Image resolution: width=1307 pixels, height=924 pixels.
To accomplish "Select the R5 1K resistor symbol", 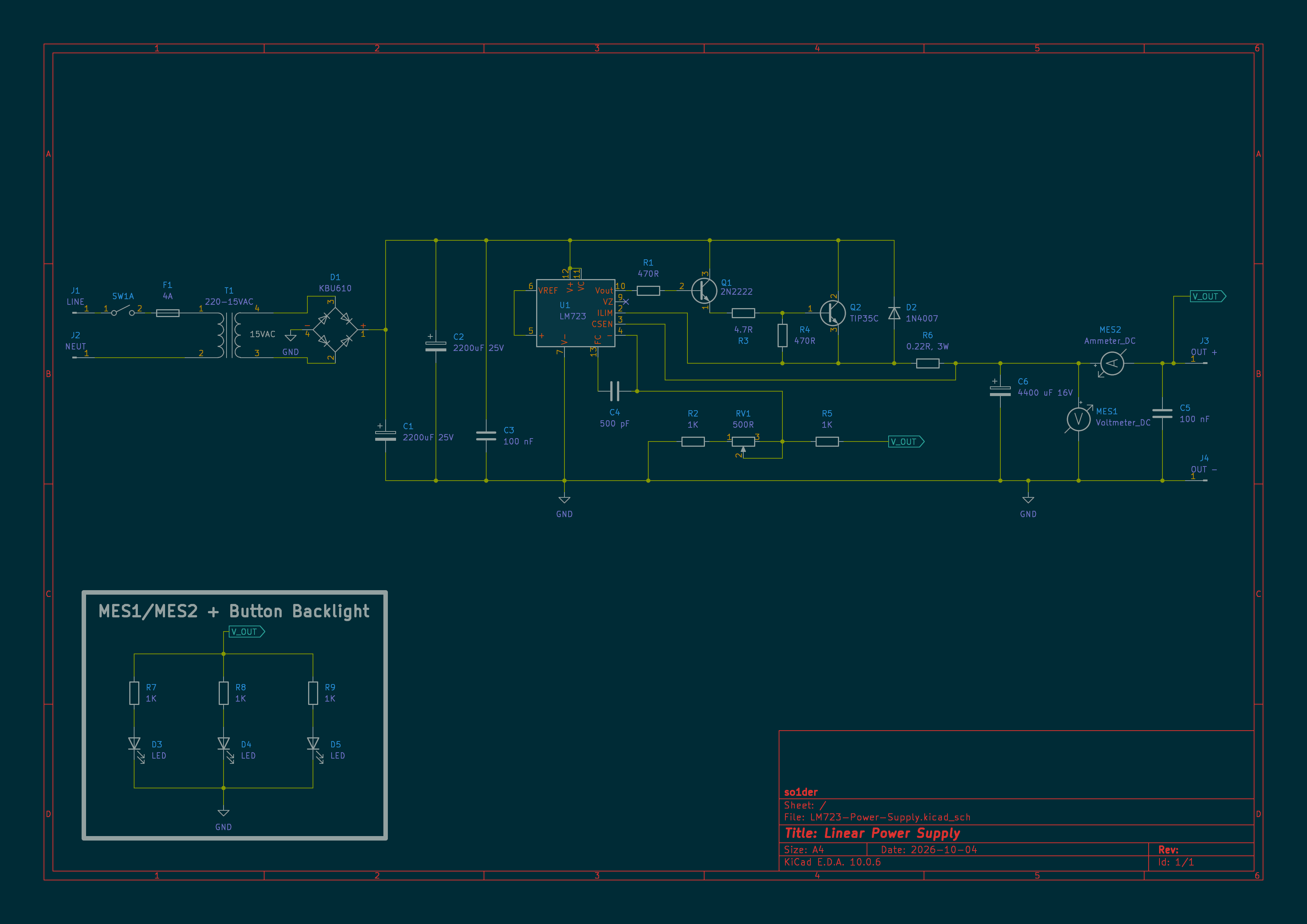I will click(x=826, y=441).
